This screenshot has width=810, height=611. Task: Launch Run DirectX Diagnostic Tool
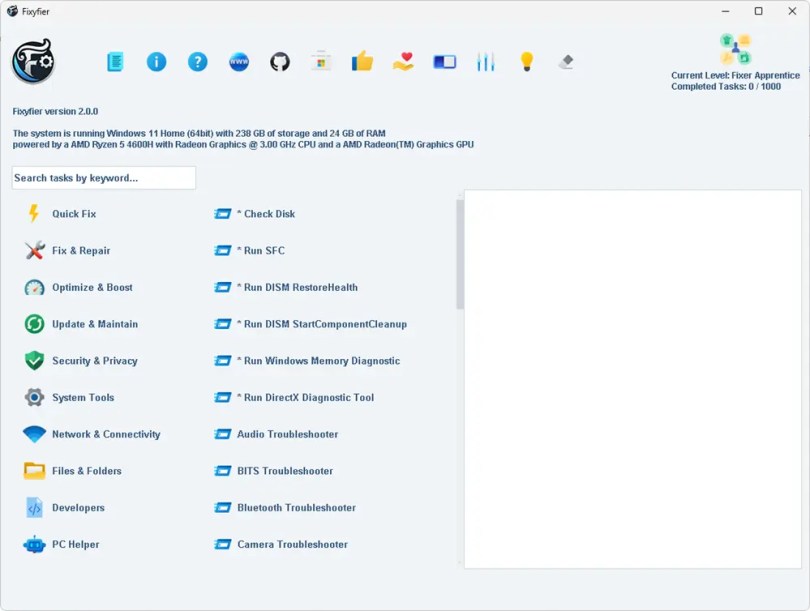point(294,397)
